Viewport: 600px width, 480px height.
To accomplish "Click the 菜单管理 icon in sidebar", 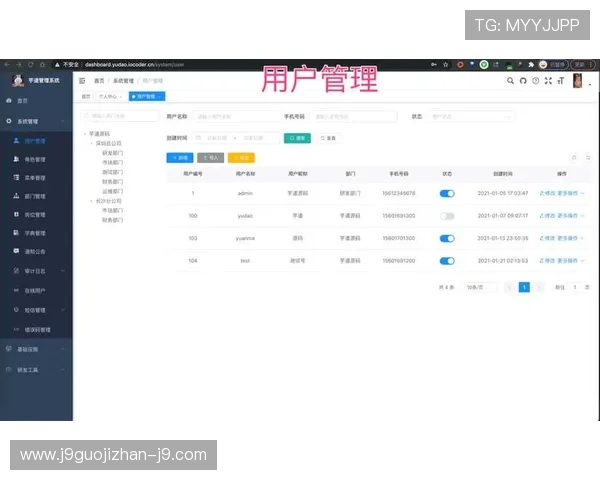I will 16,177.
